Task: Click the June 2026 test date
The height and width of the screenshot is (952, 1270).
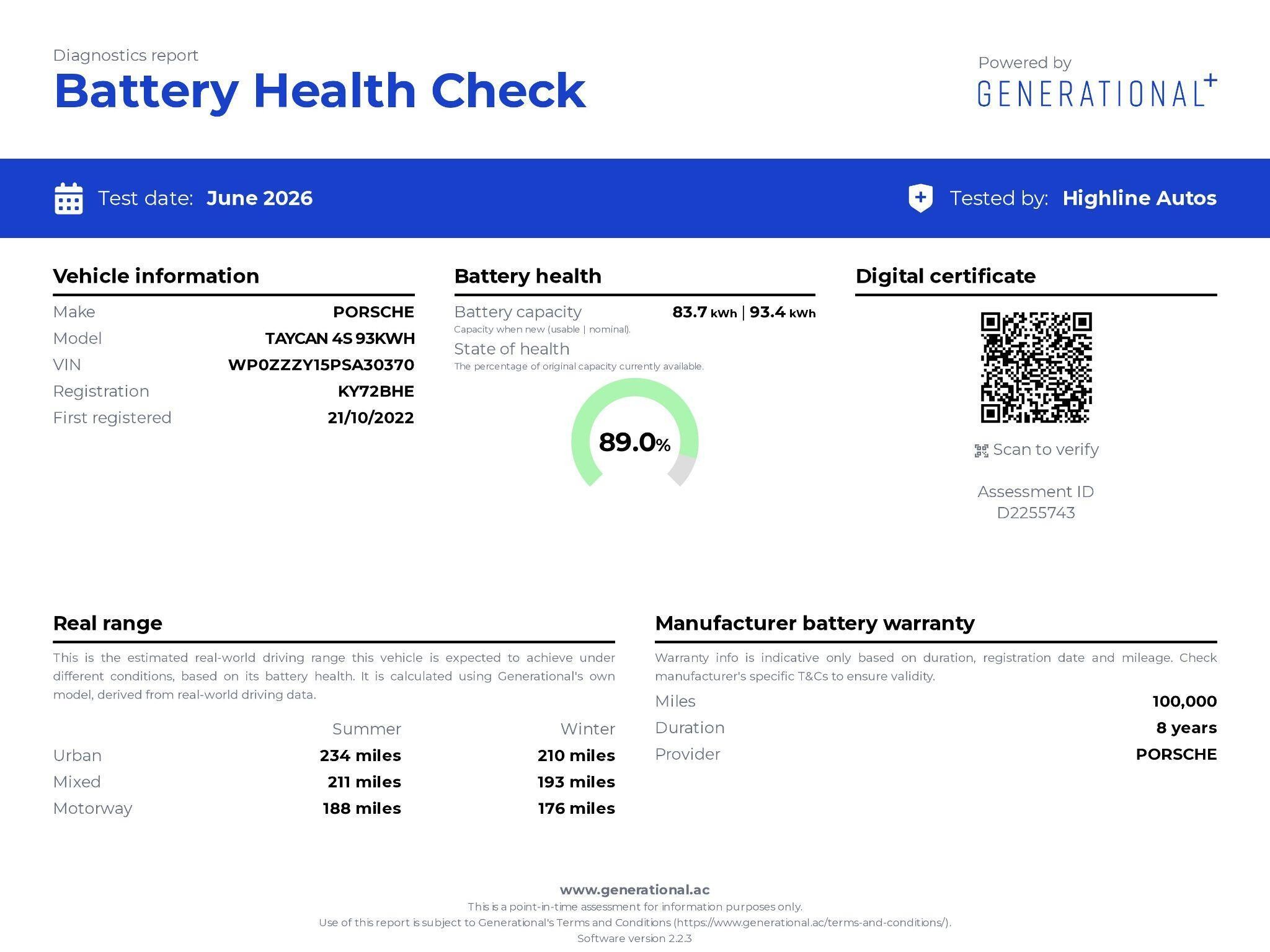Action: point(259,198)
